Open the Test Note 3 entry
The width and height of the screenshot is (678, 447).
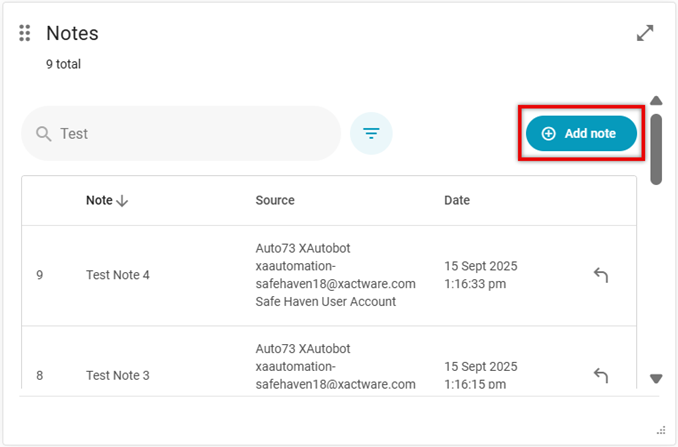tap(118, 375)
